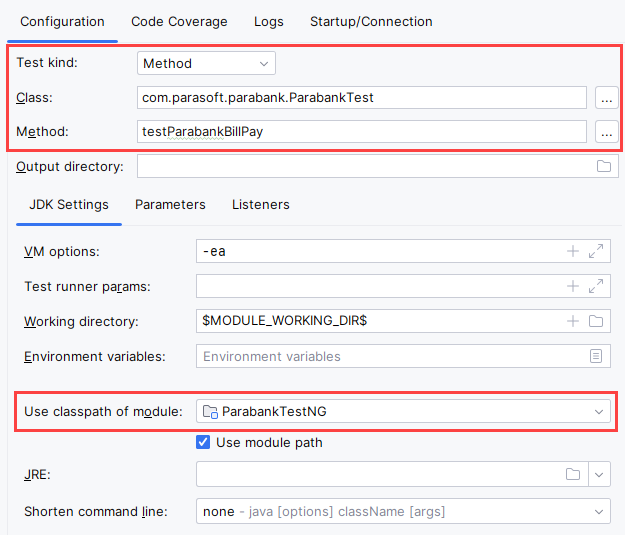Insert macro via VM options plus icon
The height and width of the screenshot is (535, 625).
pyautogui.click(x=573, y=251)
